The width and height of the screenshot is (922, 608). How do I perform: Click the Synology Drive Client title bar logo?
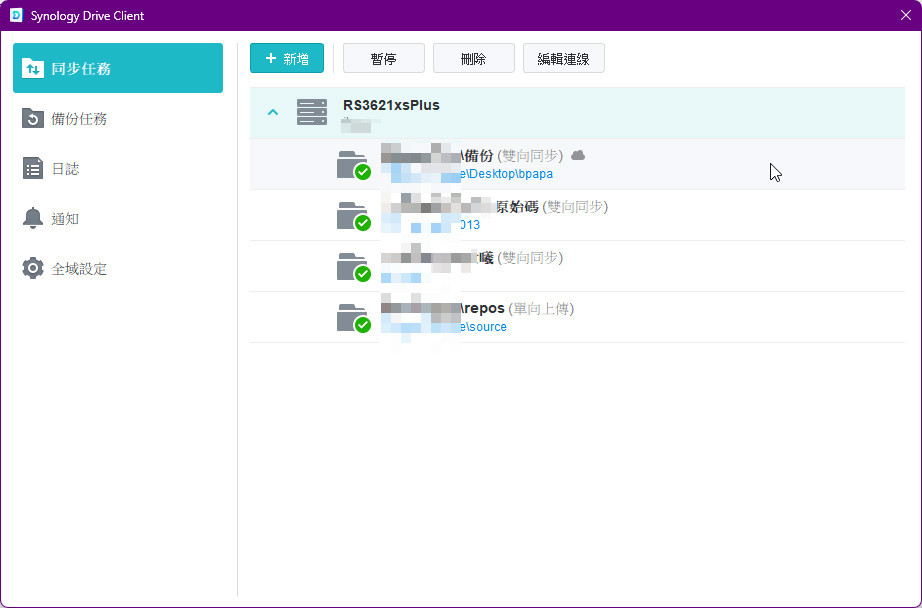(16, 15)
